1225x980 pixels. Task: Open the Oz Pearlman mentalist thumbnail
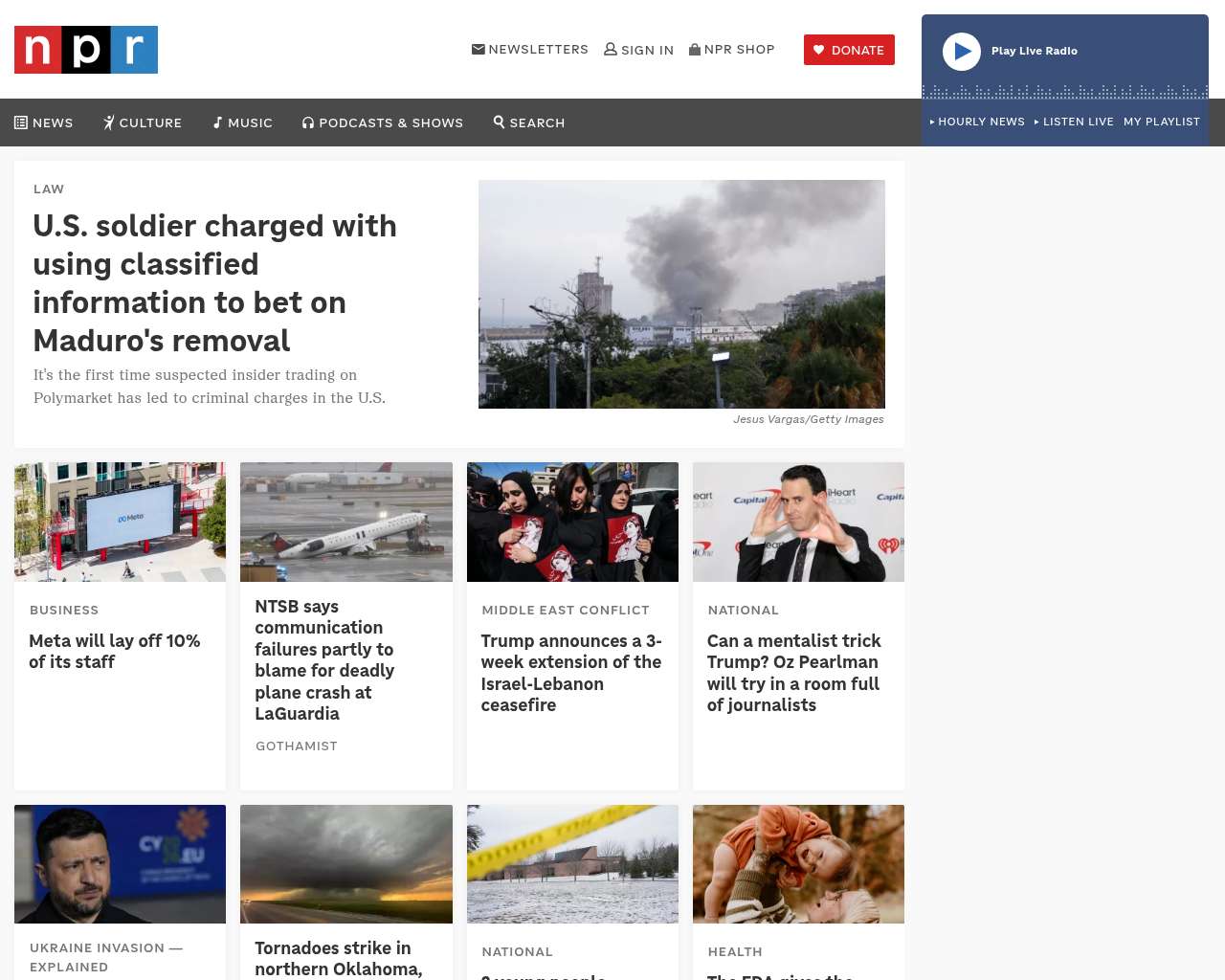[798, 522]
